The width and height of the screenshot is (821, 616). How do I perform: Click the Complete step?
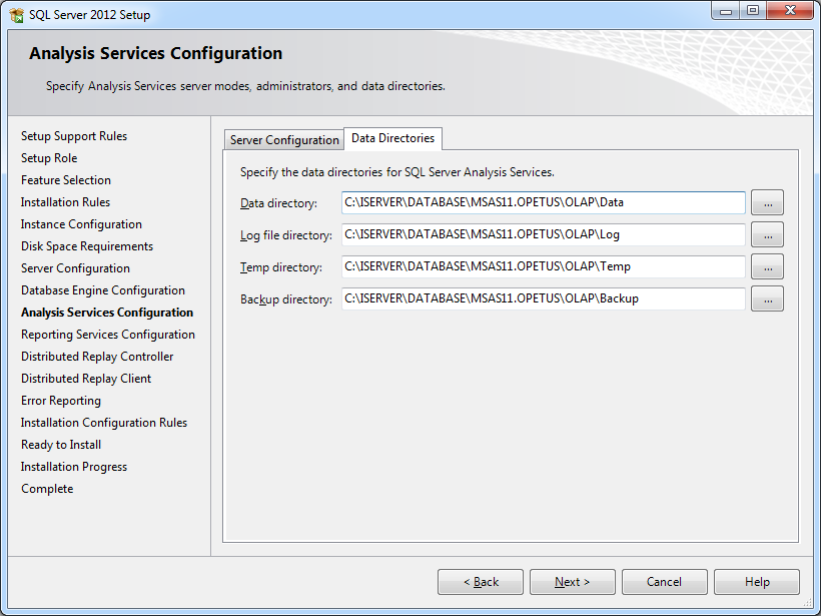[47, 489]
